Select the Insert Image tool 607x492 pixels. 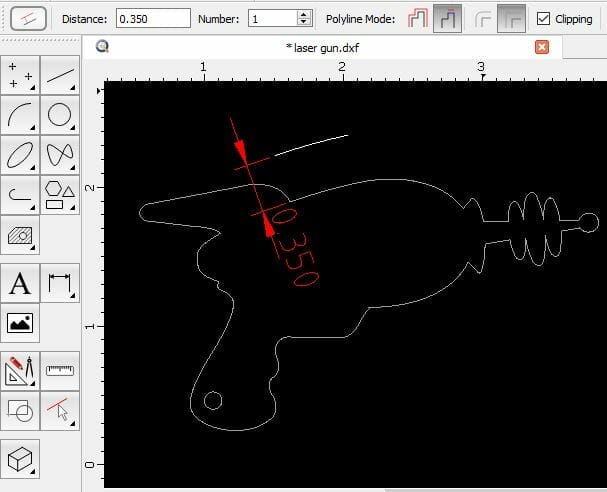pyautogui.click(x=20, y=323)
